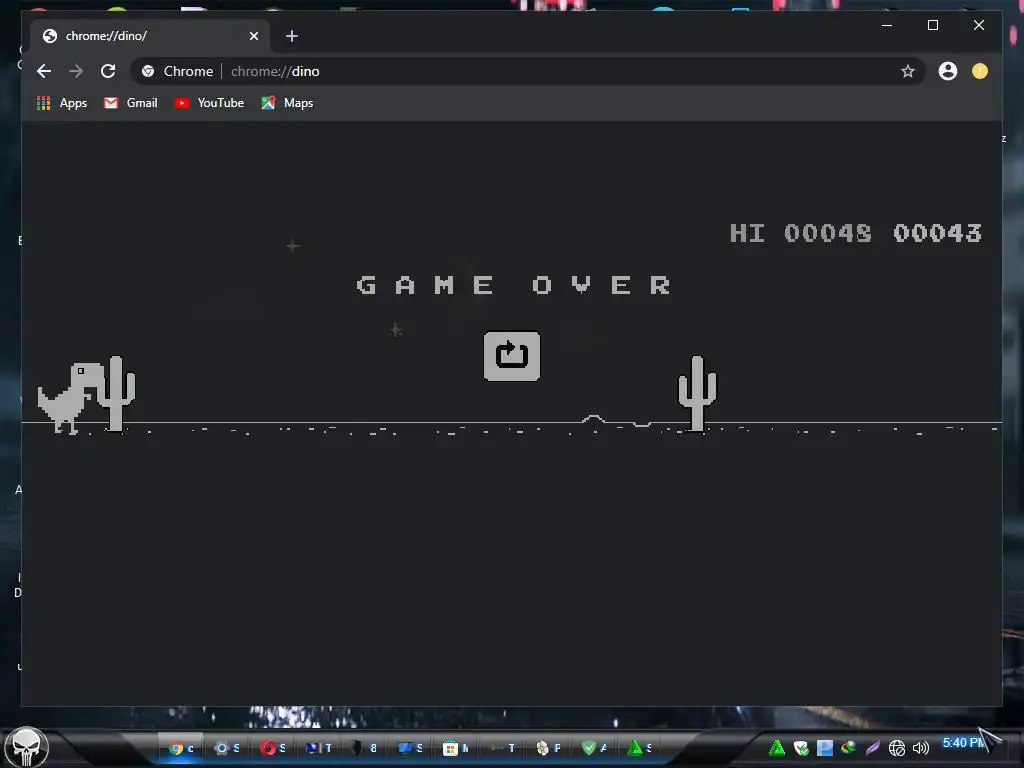Reload the dino page
Viewport: 1024px width, 768px height.
pyautogui.click(x=108, y=71)
